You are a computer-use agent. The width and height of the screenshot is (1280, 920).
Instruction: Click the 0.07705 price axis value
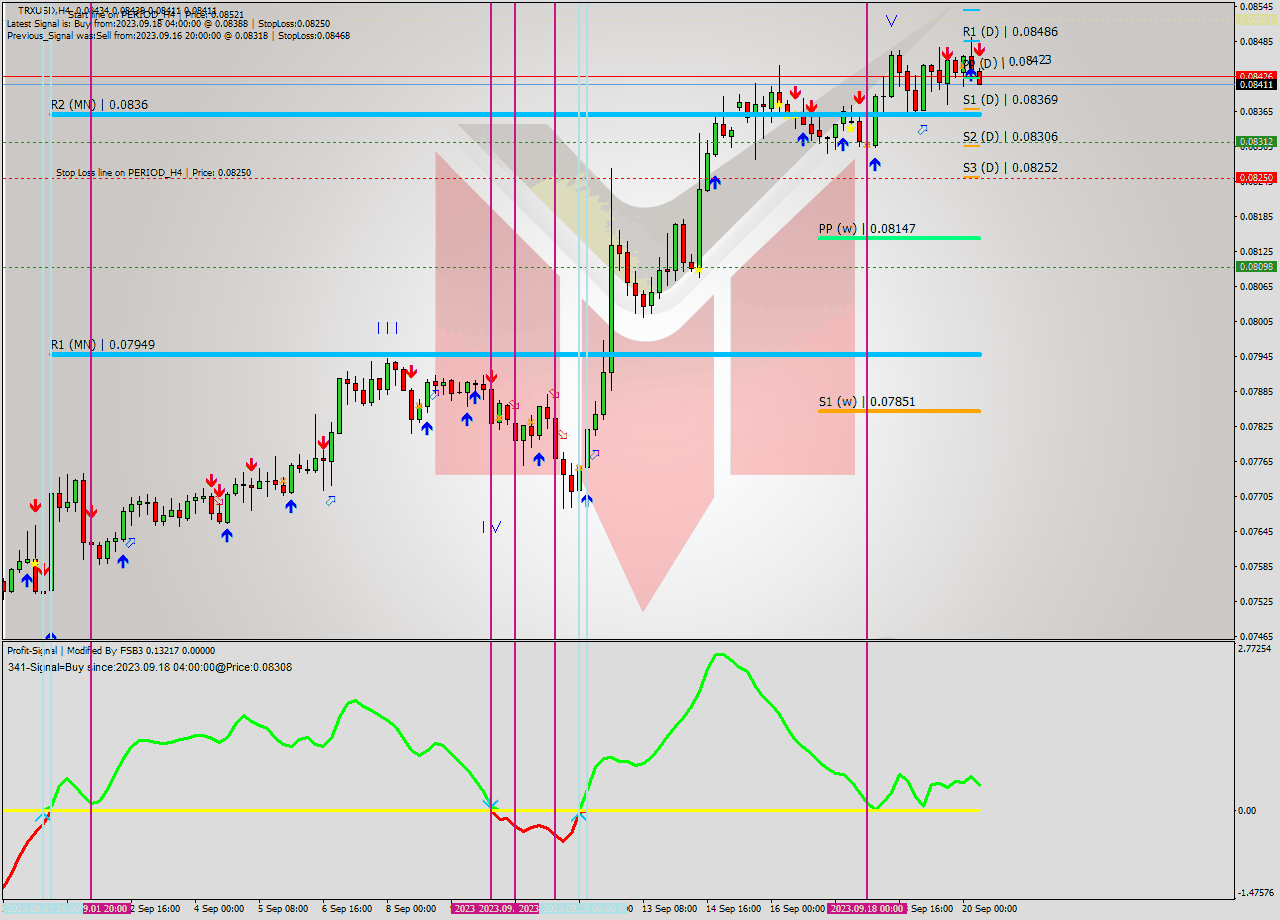[1255, 497]
